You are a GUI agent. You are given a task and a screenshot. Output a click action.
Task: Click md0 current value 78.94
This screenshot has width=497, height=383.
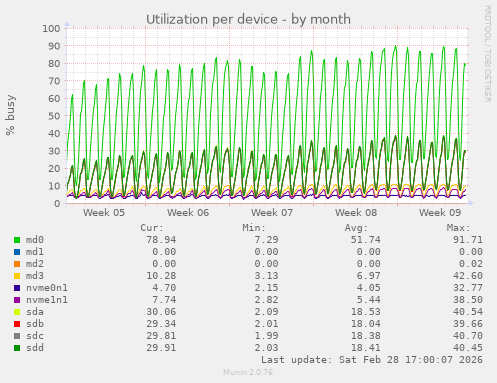point(161,240)
